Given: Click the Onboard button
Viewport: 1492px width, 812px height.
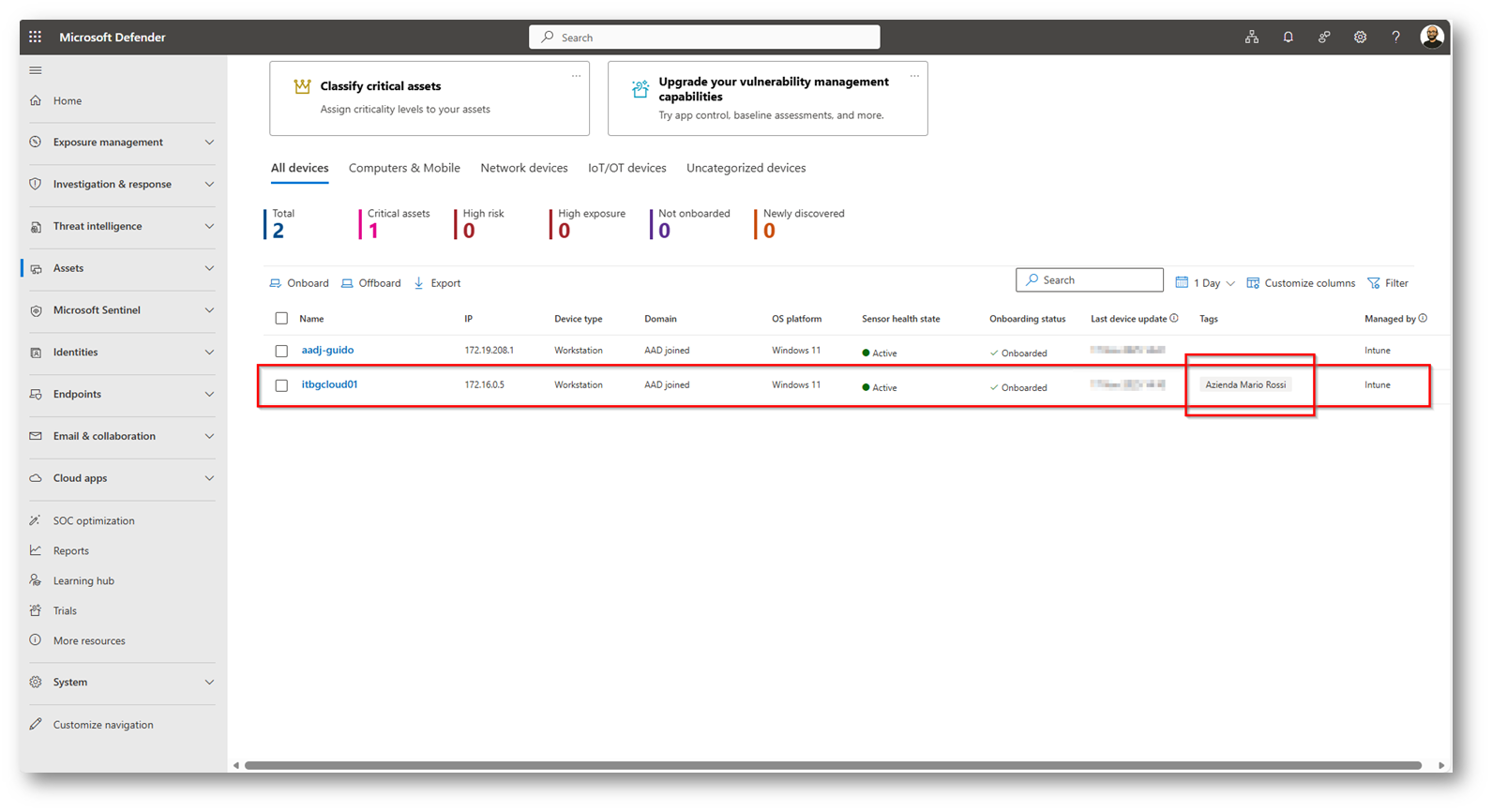Looking at the screenshot, I should pos(299,283).
